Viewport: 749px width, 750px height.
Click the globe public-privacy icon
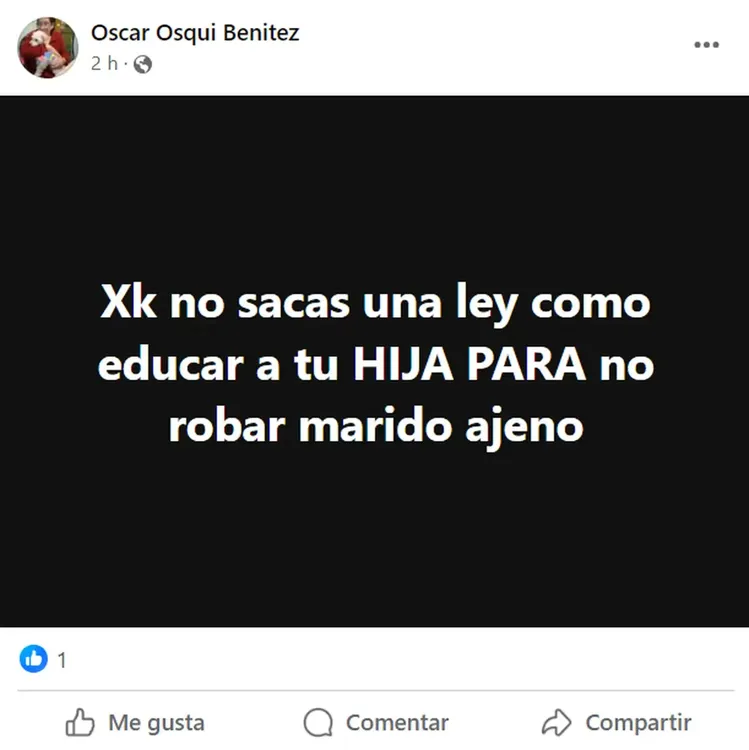point(143,64)
